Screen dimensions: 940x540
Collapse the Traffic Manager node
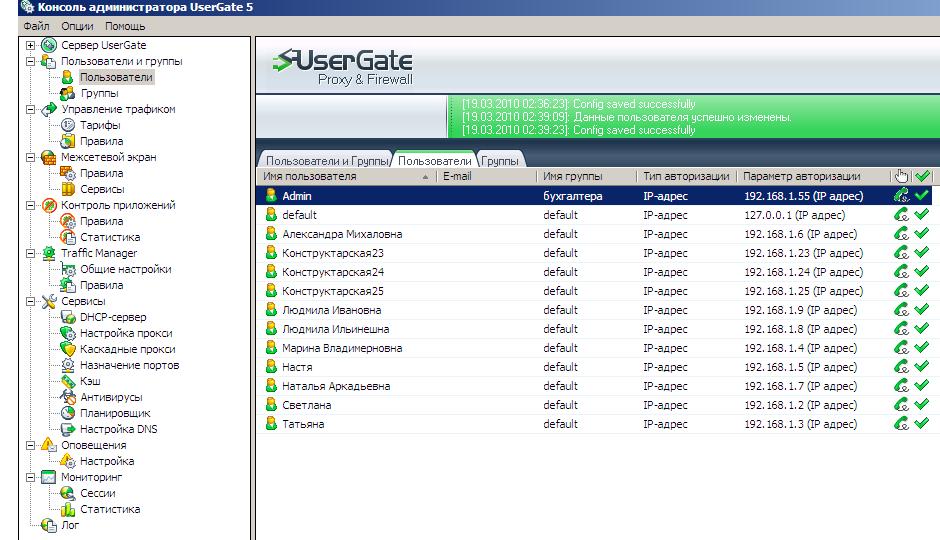click(31, 254)
